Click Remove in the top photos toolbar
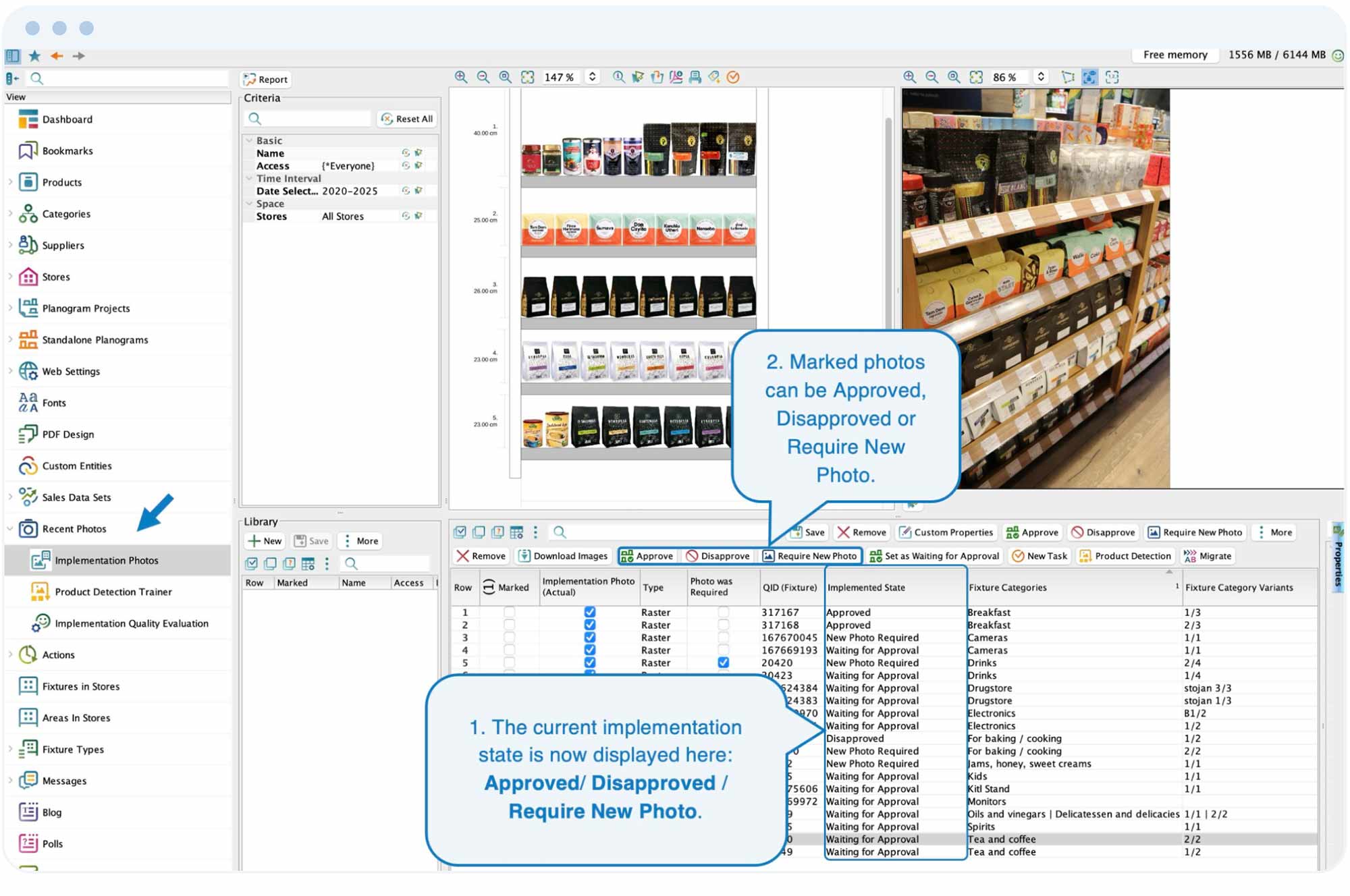 click(x=862, y=532)
